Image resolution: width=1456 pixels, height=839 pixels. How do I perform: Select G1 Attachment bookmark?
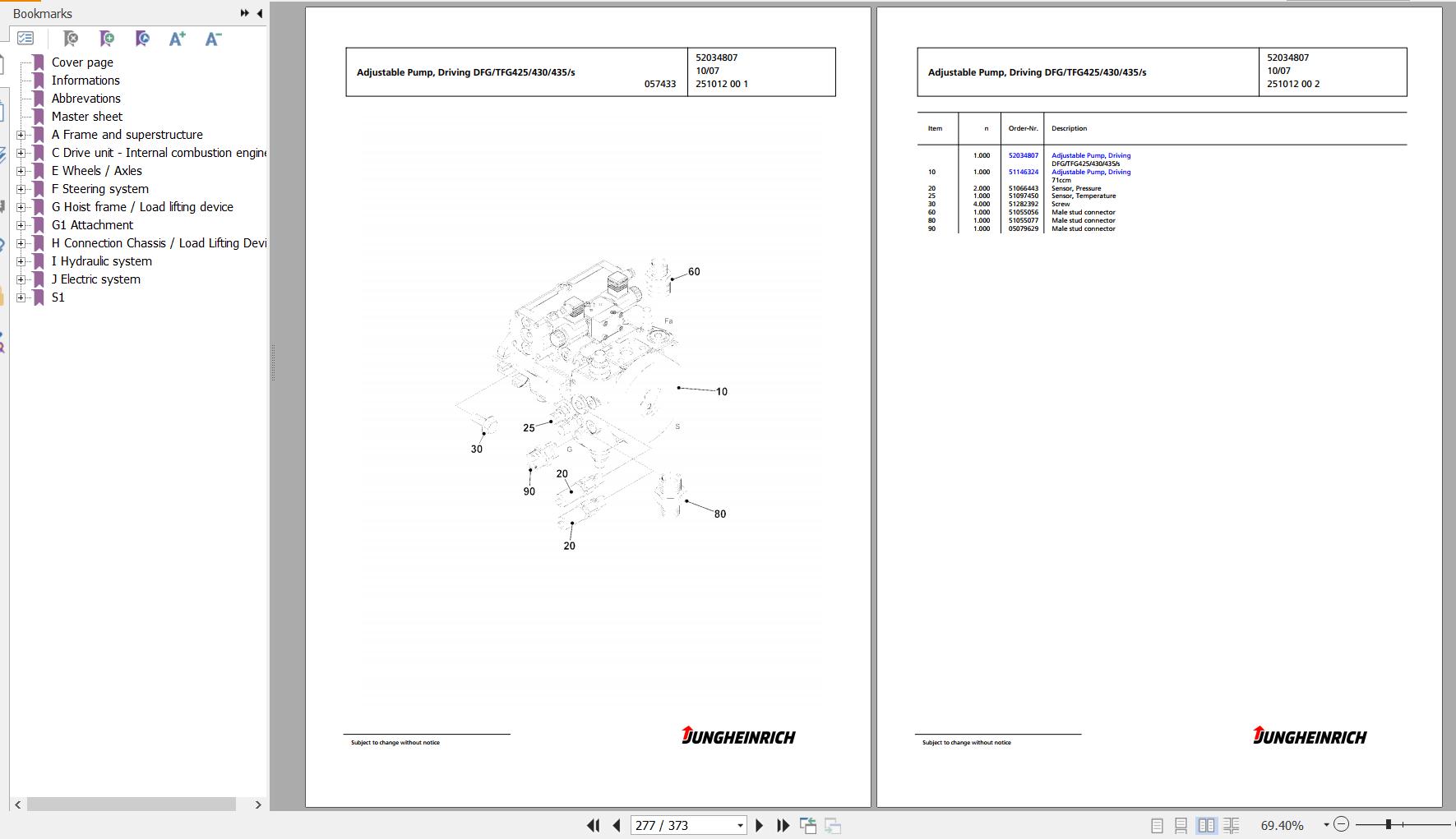click(x=92, y=225)
